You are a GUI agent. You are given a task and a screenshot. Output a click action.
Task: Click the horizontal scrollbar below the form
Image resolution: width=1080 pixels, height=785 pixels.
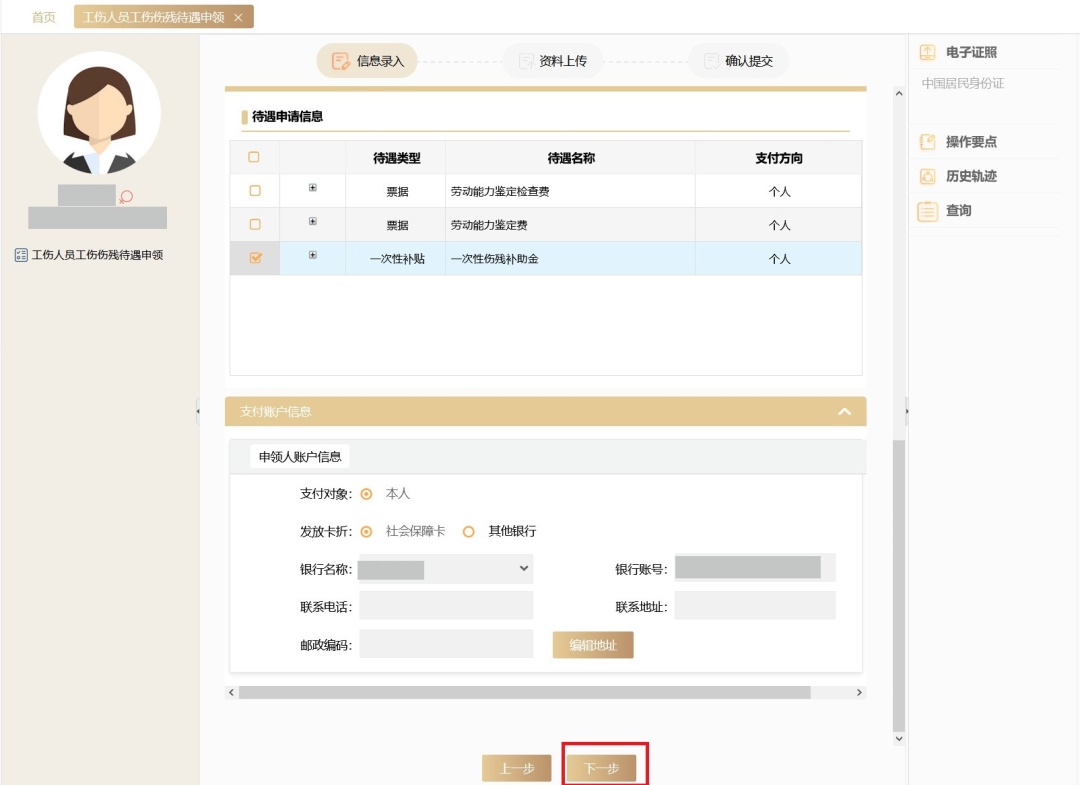524,692
